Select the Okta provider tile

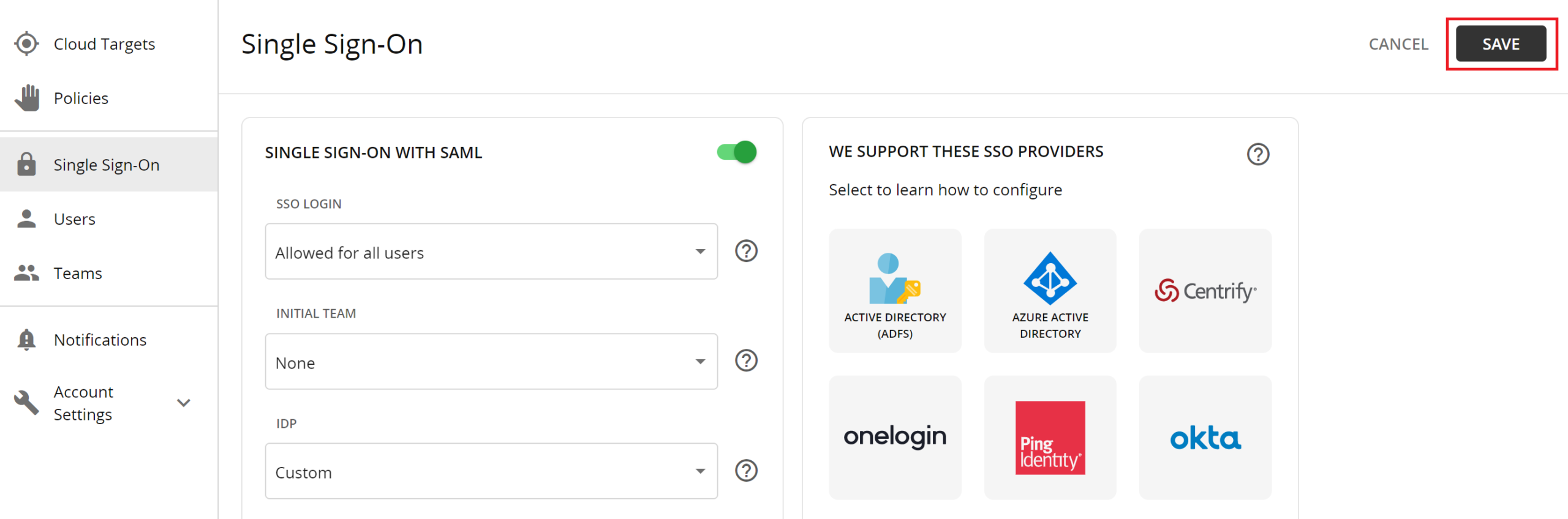click(x=1205, y=438)
